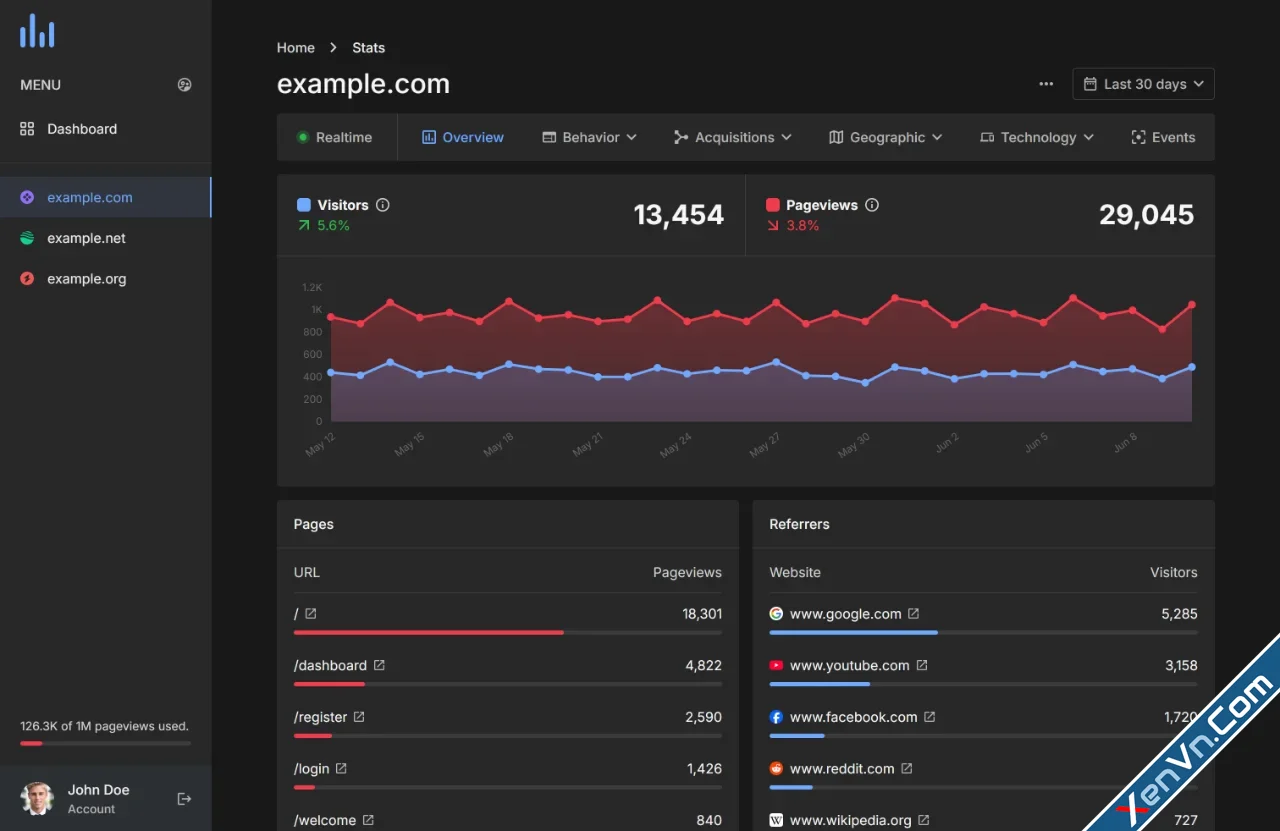
Task: Click the globe icon next to MENU
Action: click(x=184, y=85)
